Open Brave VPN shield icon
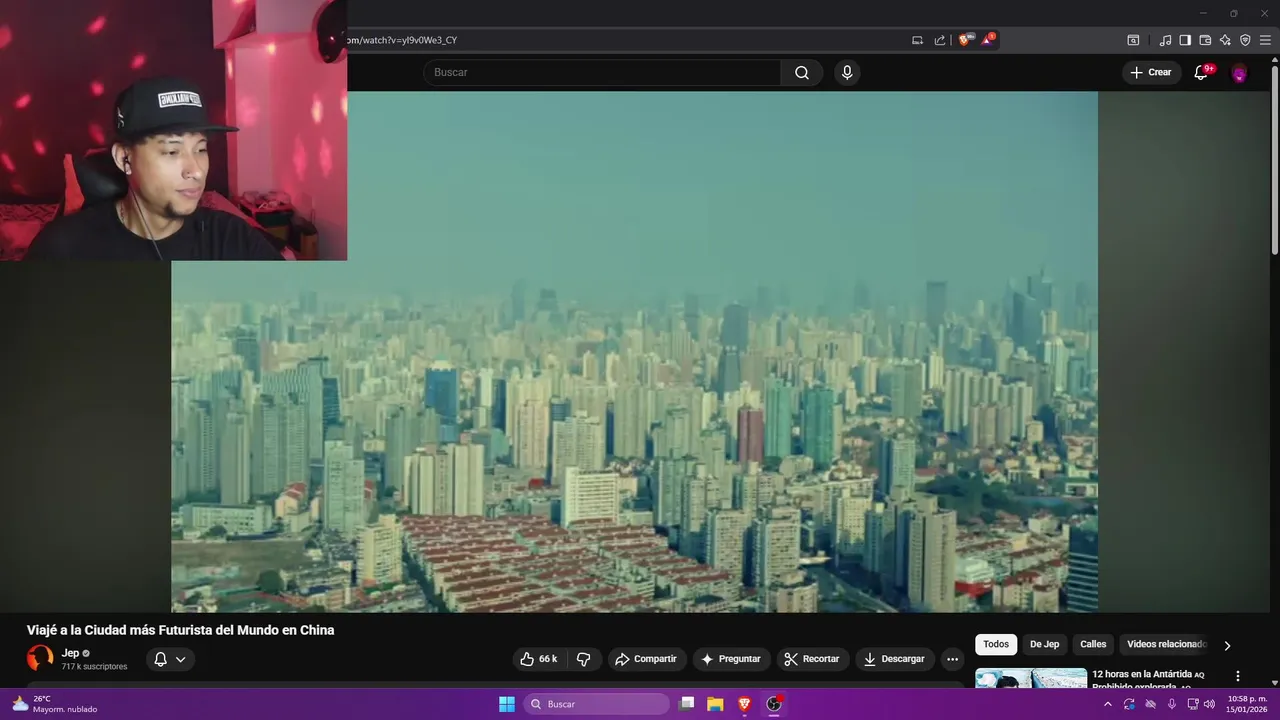Screen dimensions: 1280x720 click(x=1245, y=40)
